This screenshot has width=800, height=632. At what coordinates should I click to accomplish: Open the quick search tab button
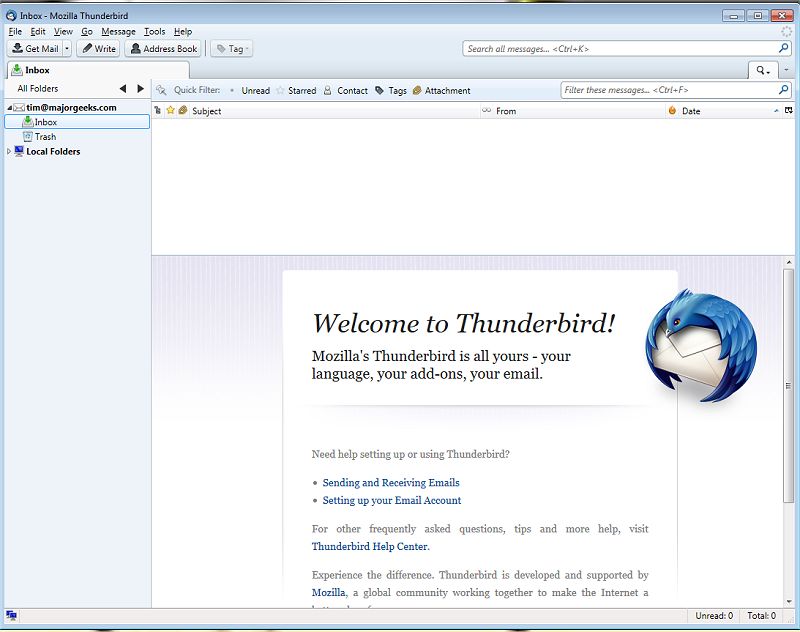point(763,70)
